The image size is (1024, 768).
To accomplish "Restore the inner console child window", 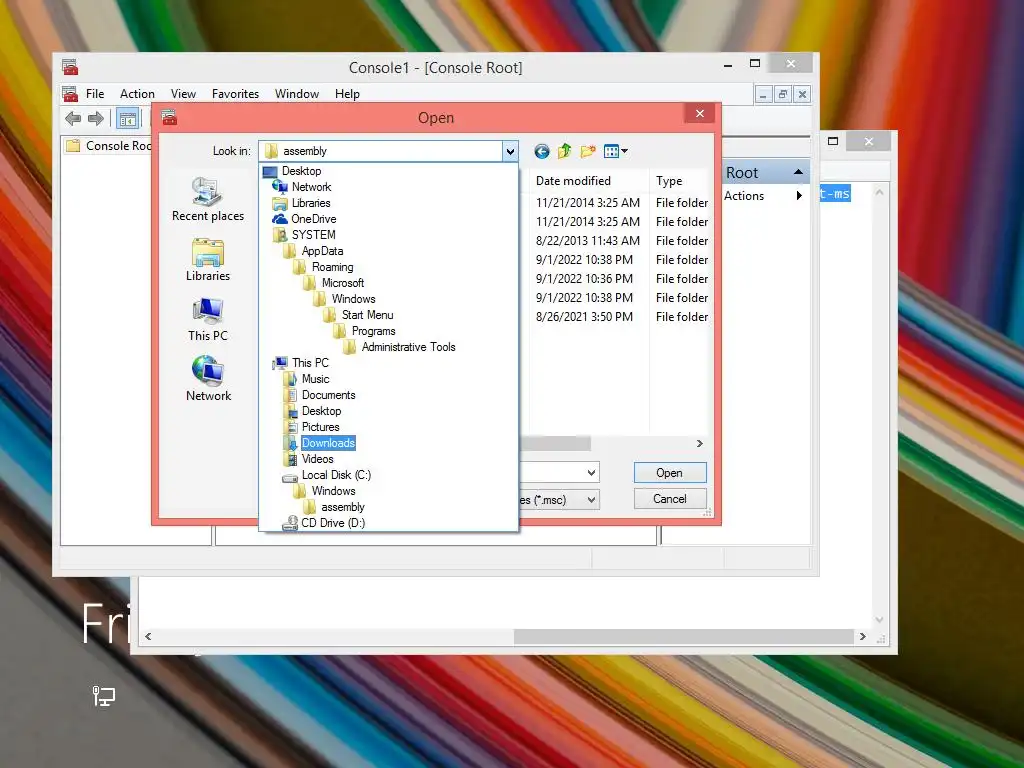I will [x=782, y=95].
